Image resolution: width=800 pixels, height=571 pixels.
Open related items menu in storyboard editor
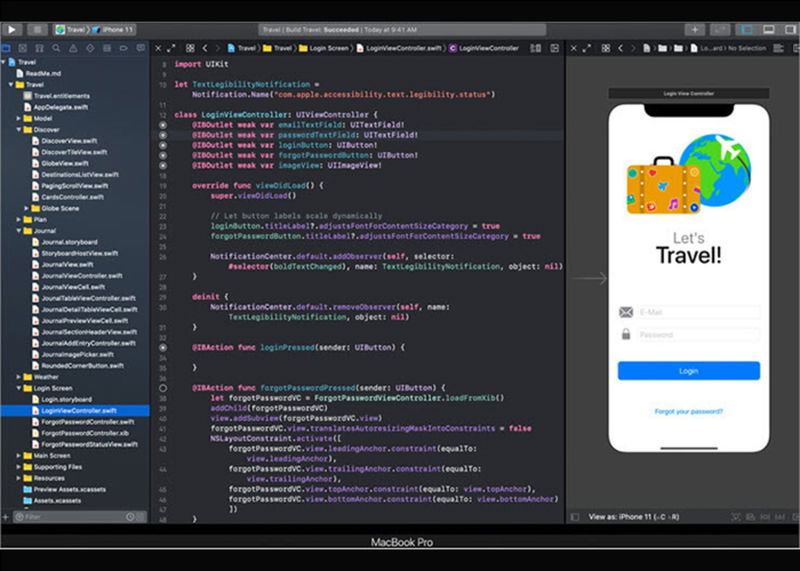(606, 48)
